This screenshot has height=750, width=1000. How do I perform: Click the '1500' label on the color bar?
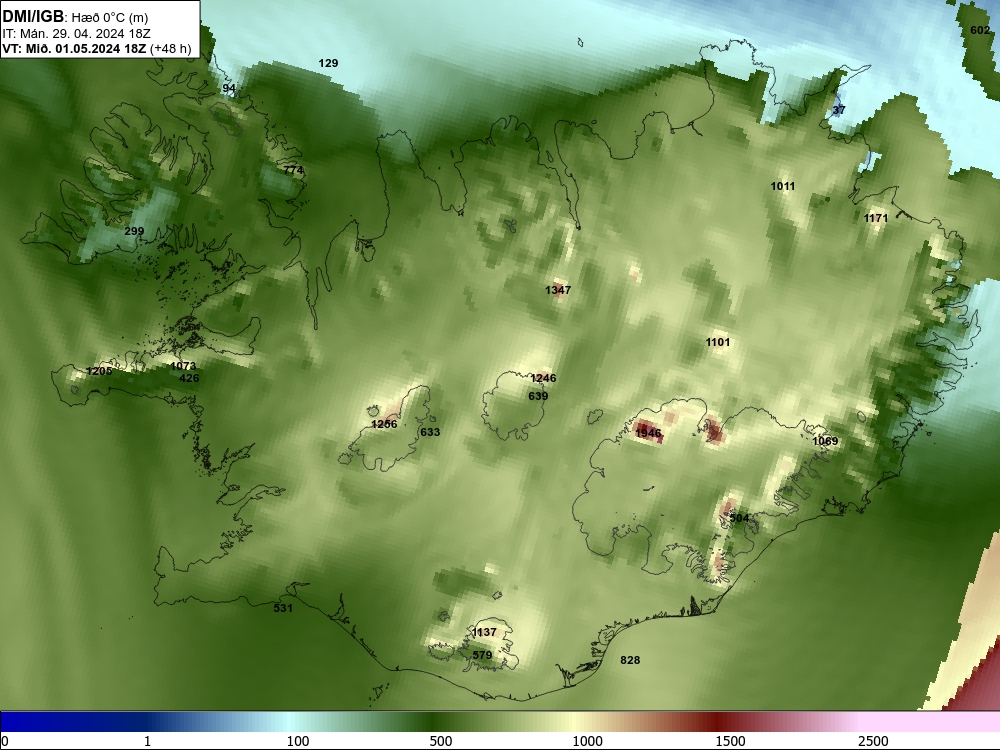(730, 741)
